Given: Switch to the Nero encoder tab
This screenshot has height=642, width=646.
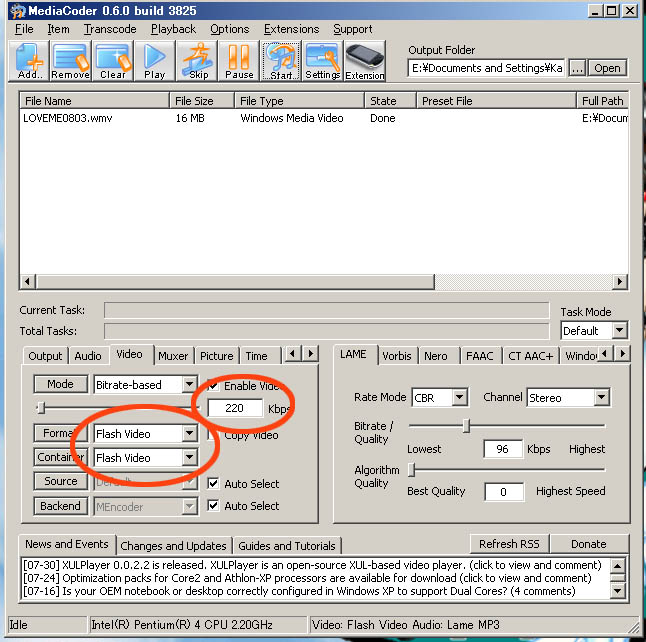Looking at the screenshot, I should pyautogui.click(x=436, y=356).
